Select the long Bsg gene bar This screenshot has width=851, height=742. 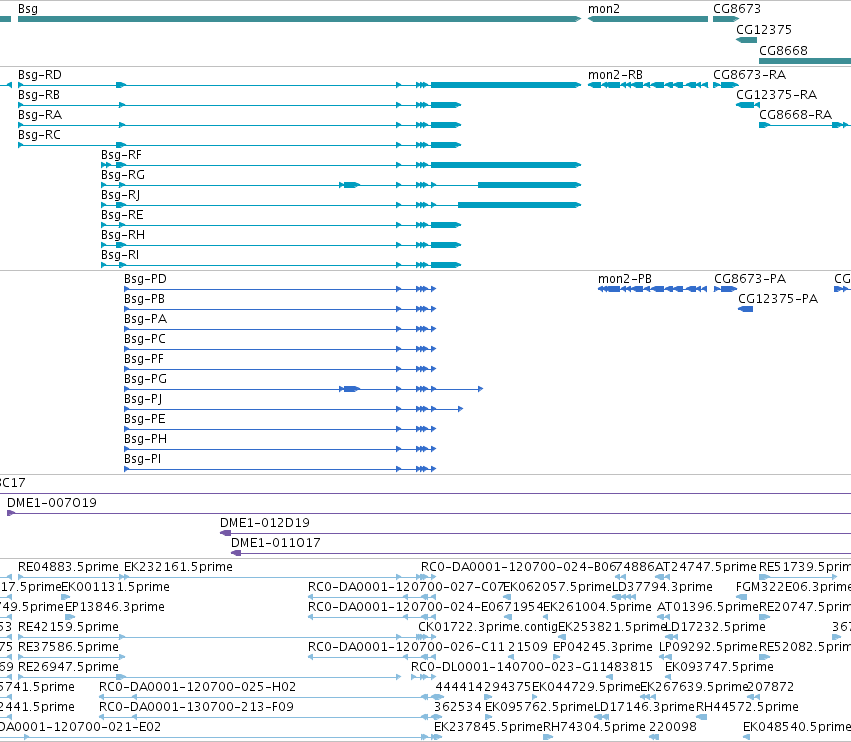[x=300, y=19]
